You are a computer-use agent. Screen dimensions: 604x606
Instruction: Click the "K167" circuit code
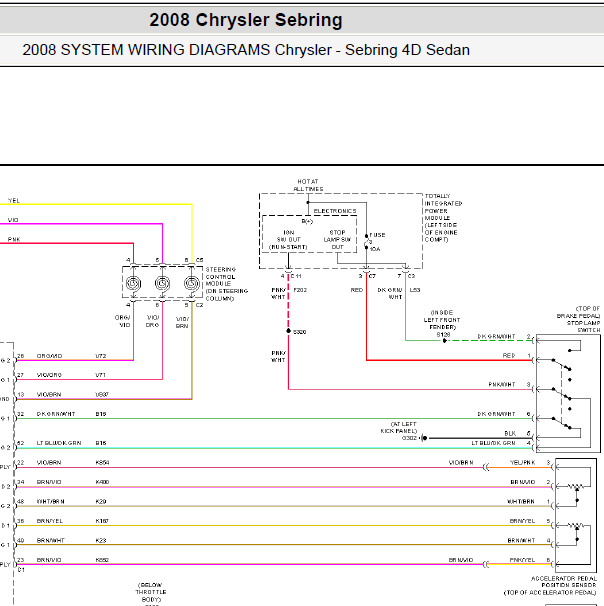102,521
